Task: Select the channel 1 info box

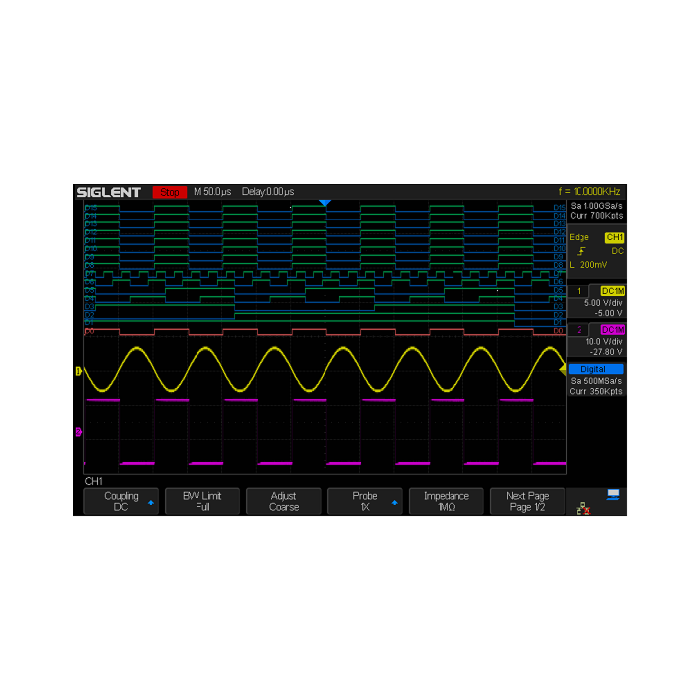Action: [x=597, y=301]
